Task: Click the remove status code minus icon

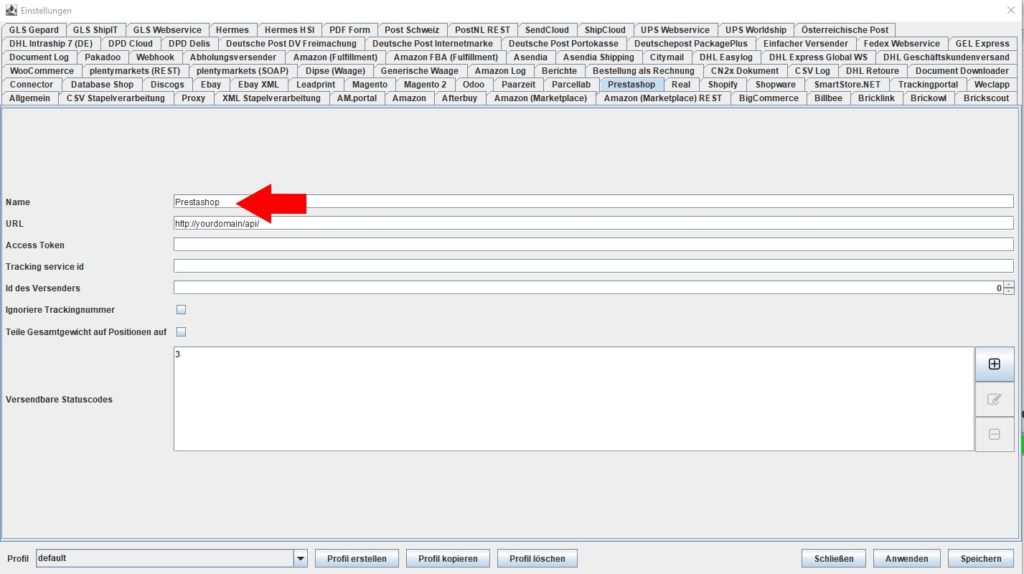Action: tap(994, 434)
